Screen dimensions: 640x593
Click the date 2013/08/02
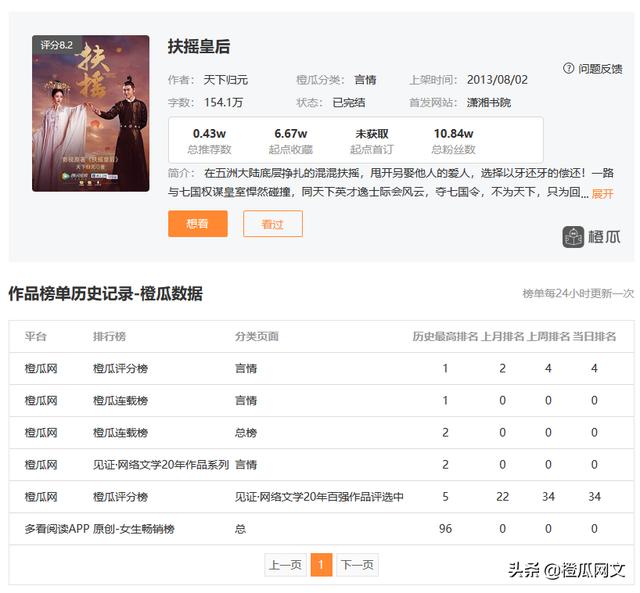[x=497, y=80]
